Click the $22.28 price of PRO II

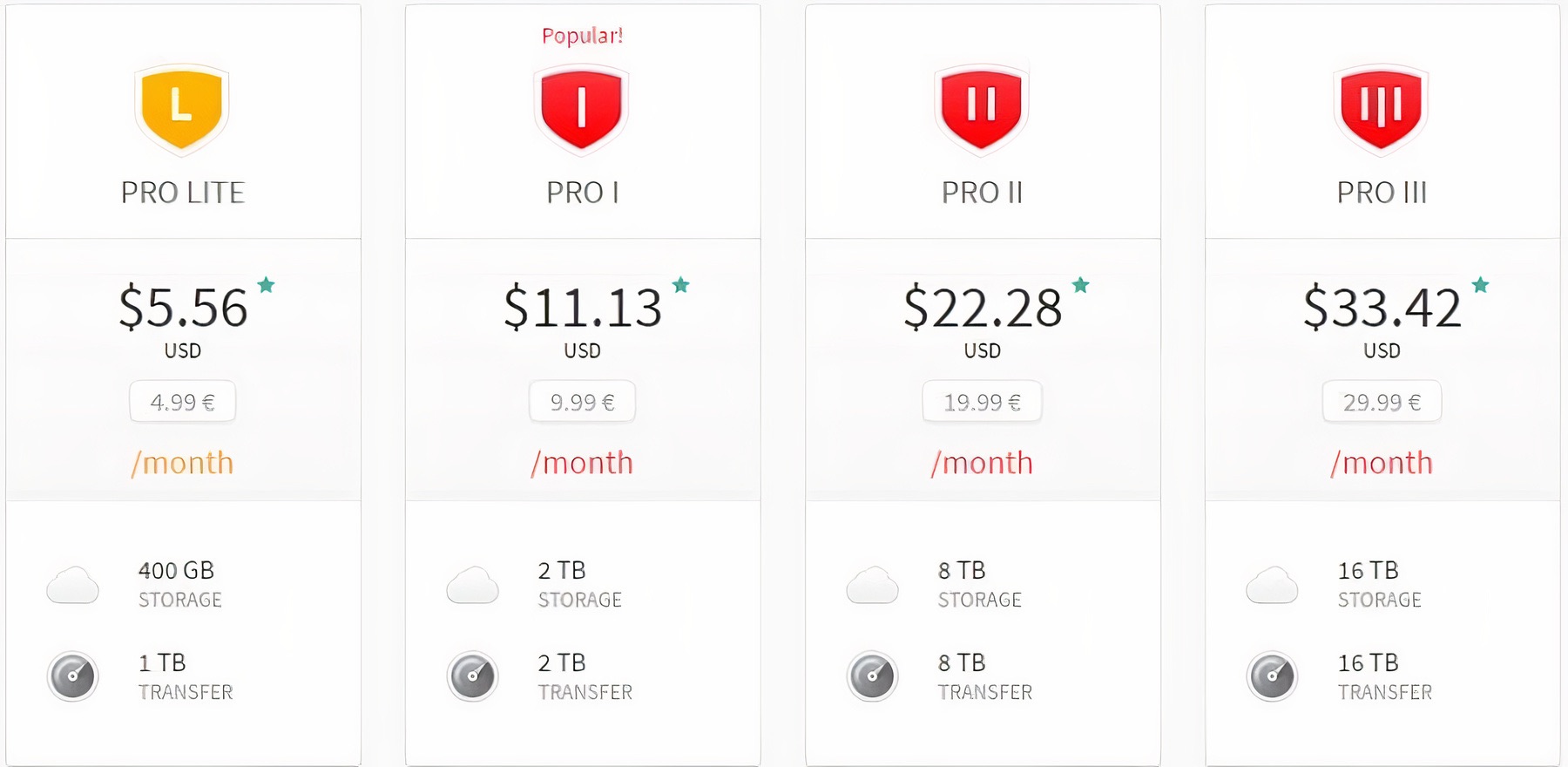click(x=983, y=308)
